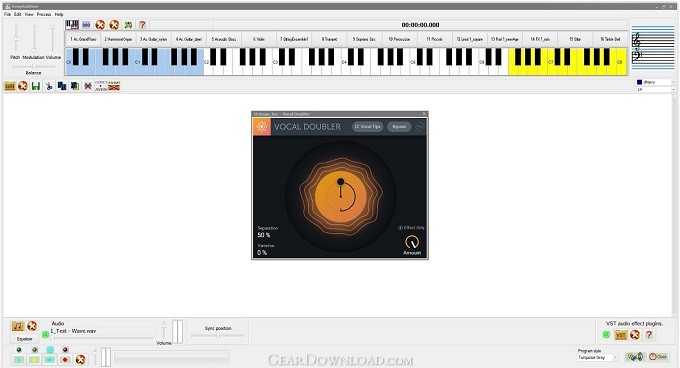Select the 2 HammondOrgan instrument tab
The width and height of the screenshot is (680, 368).
point(118,39)
